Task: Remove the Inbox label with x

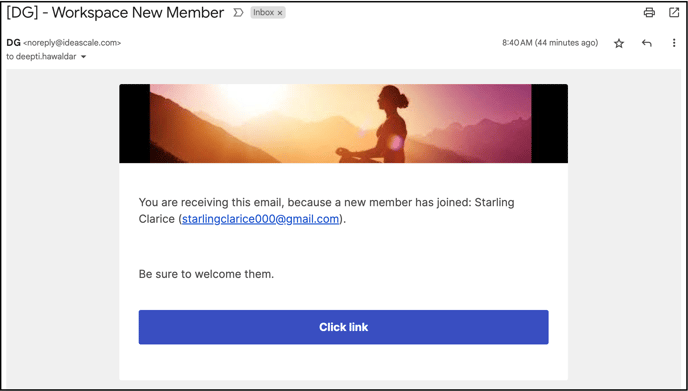Action: tap(280, 13)
